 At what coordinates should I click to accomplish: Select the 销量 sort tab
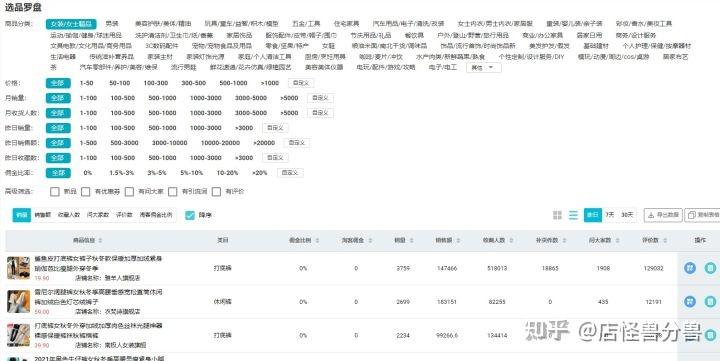22,215
